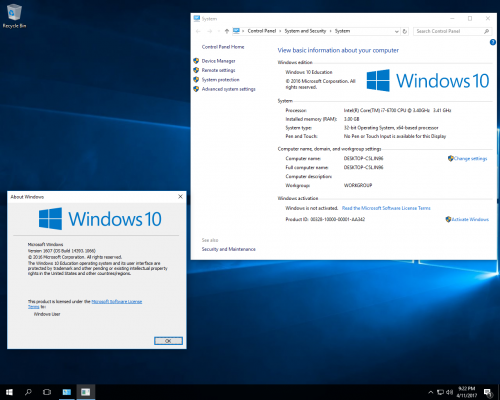Open Task View from the taskbar

(47, 392)
